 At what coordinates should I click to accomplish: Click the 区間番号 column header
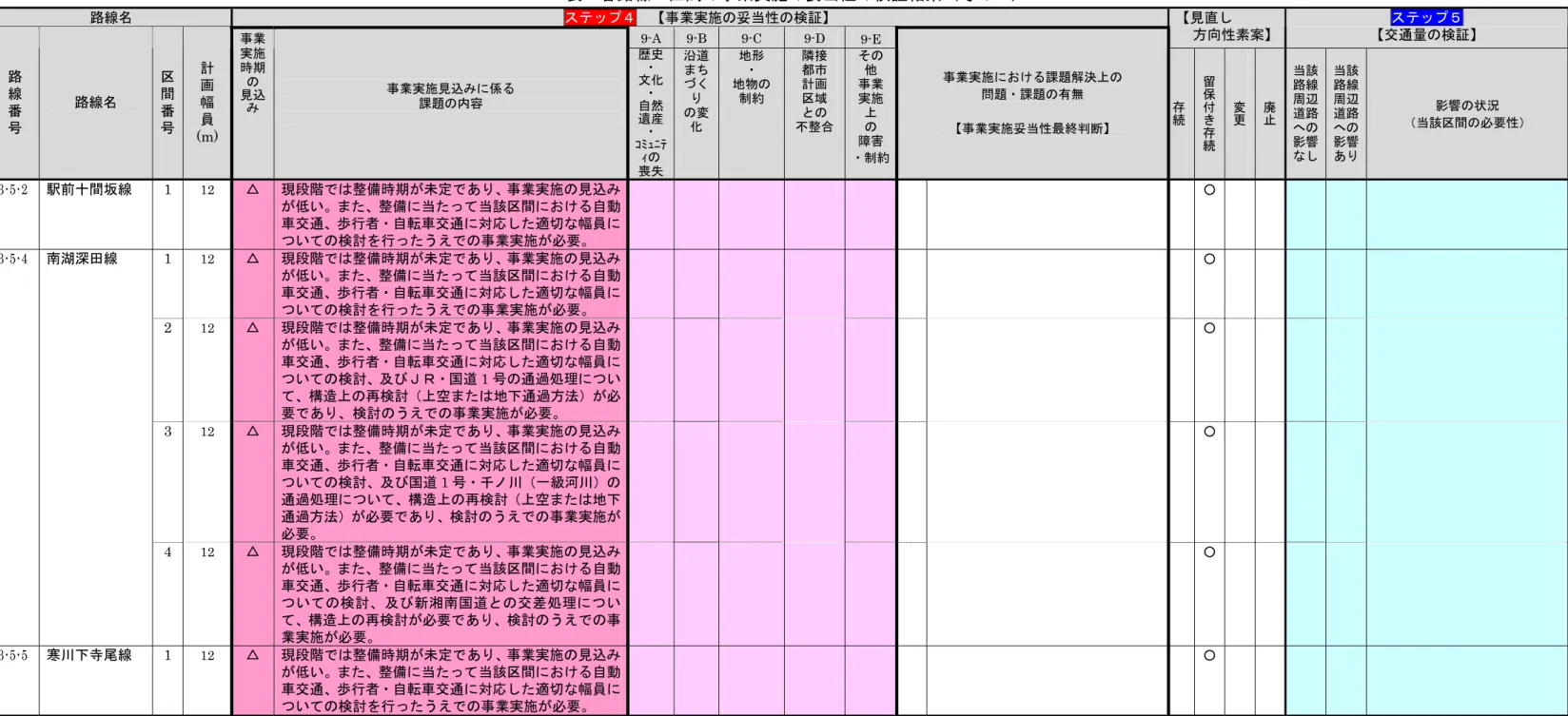tap(167, 102)
